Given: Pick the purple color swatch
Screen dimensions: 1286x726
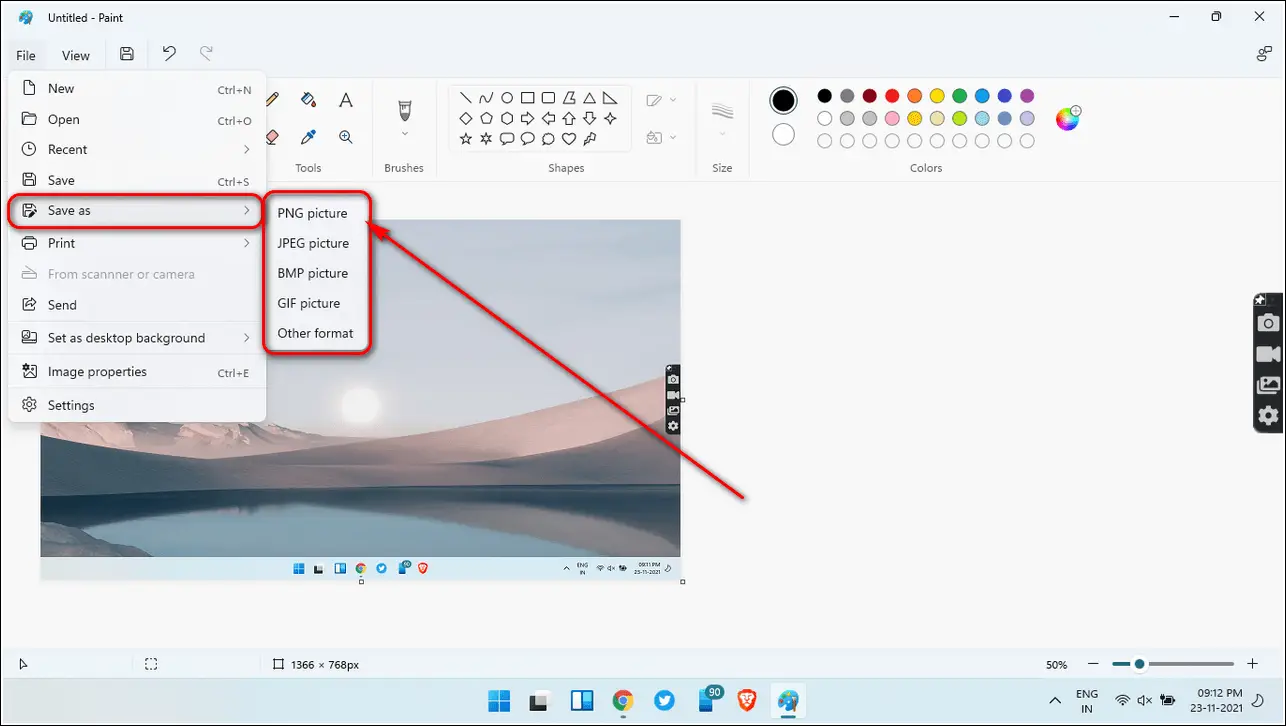Looking at the screenshot, I should tap(1027, 96).
